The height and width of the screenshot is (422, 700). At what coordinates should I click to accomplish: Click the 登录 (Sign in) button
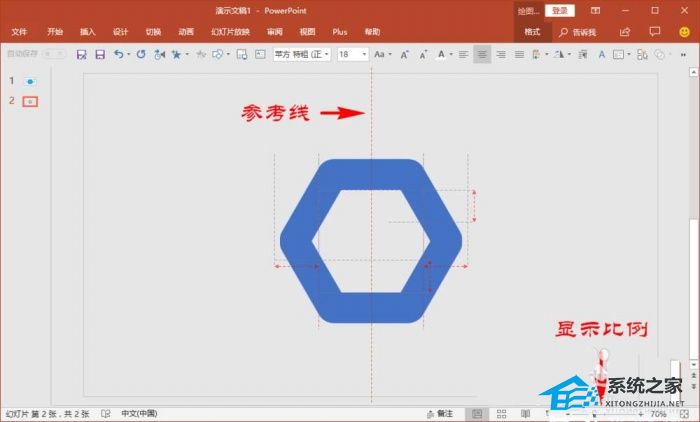[559, 11]
